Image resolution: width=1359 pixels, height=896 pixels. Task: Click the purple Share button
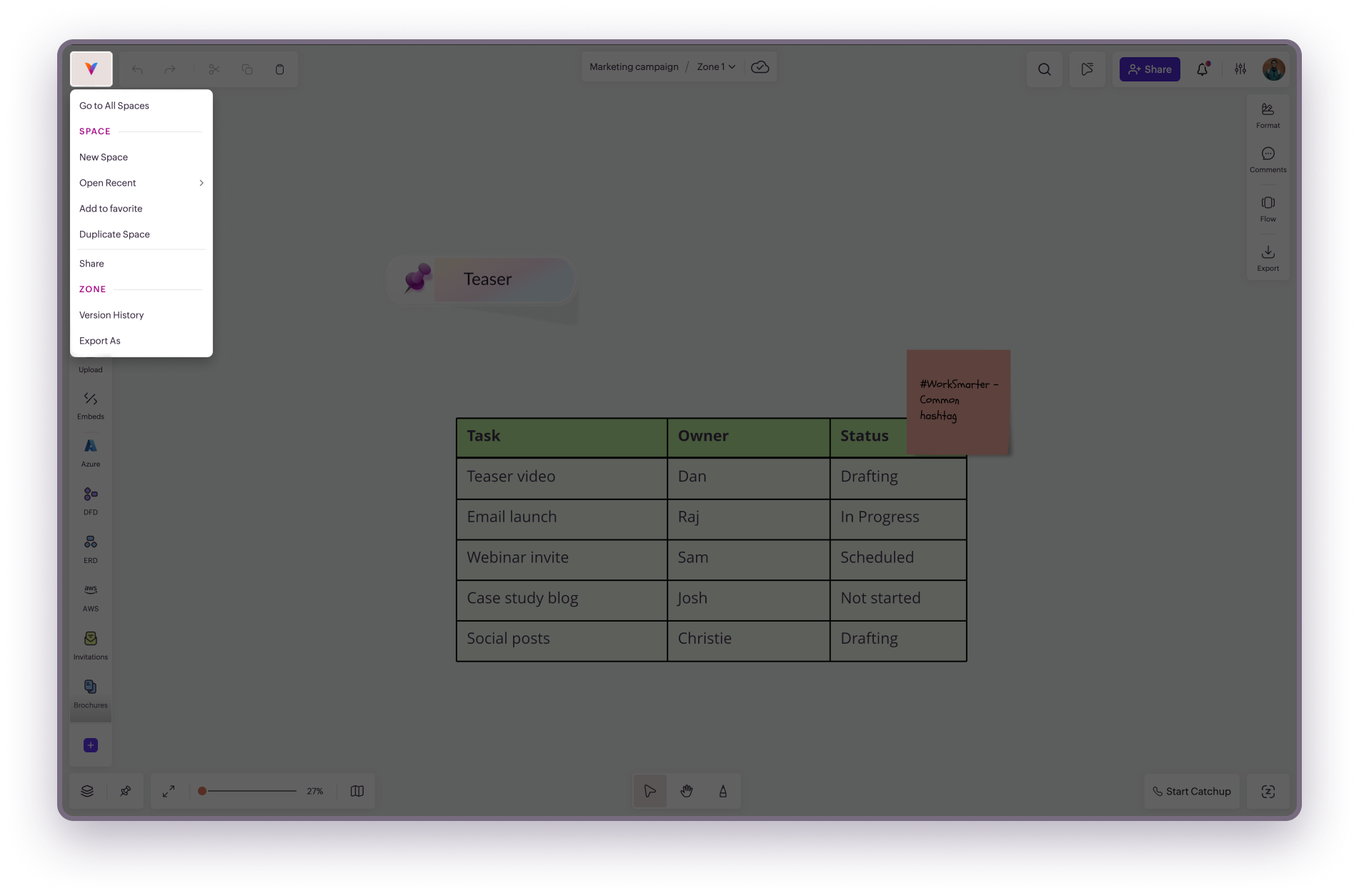(1149, 69)
